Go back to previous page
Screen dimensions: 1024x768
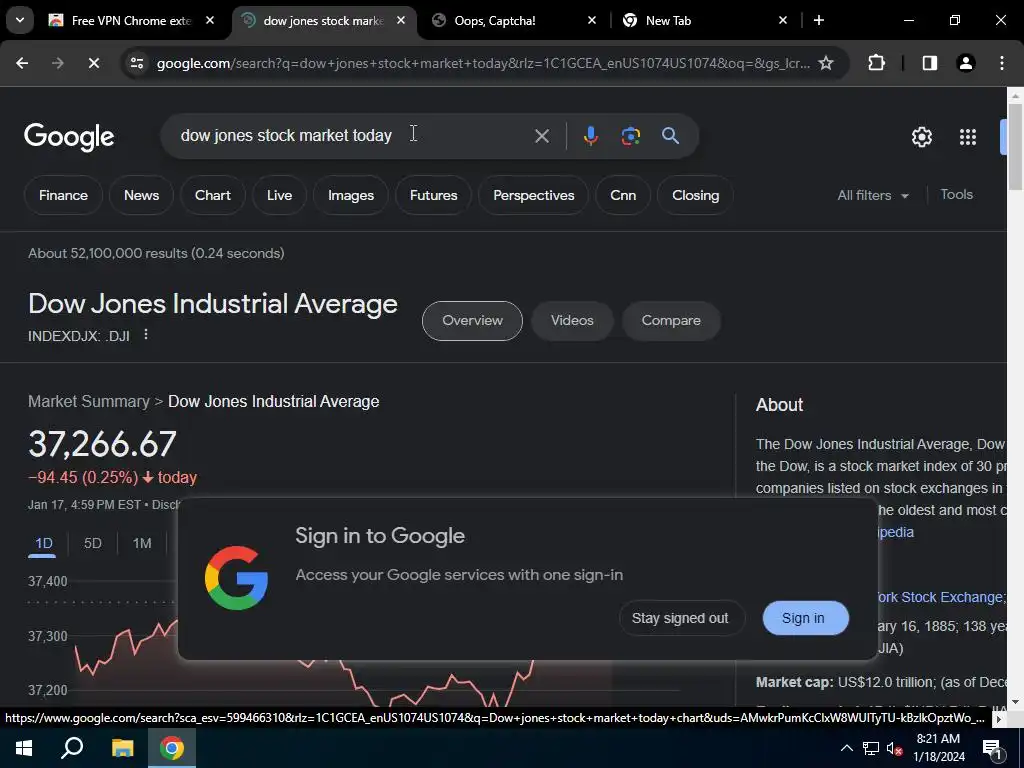point(22,63)
